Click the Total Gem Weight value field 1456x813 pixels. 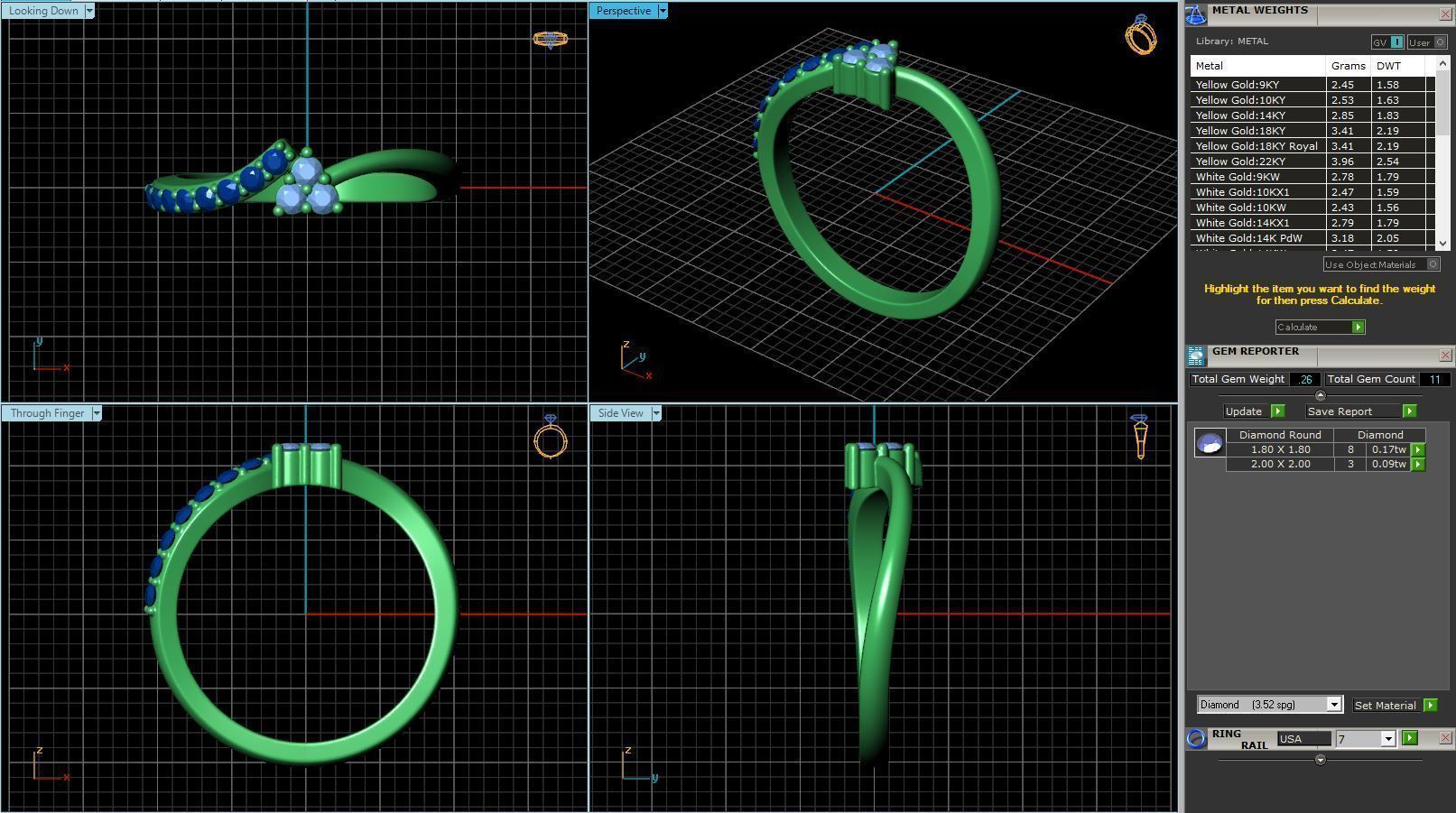click(1305, 380)
